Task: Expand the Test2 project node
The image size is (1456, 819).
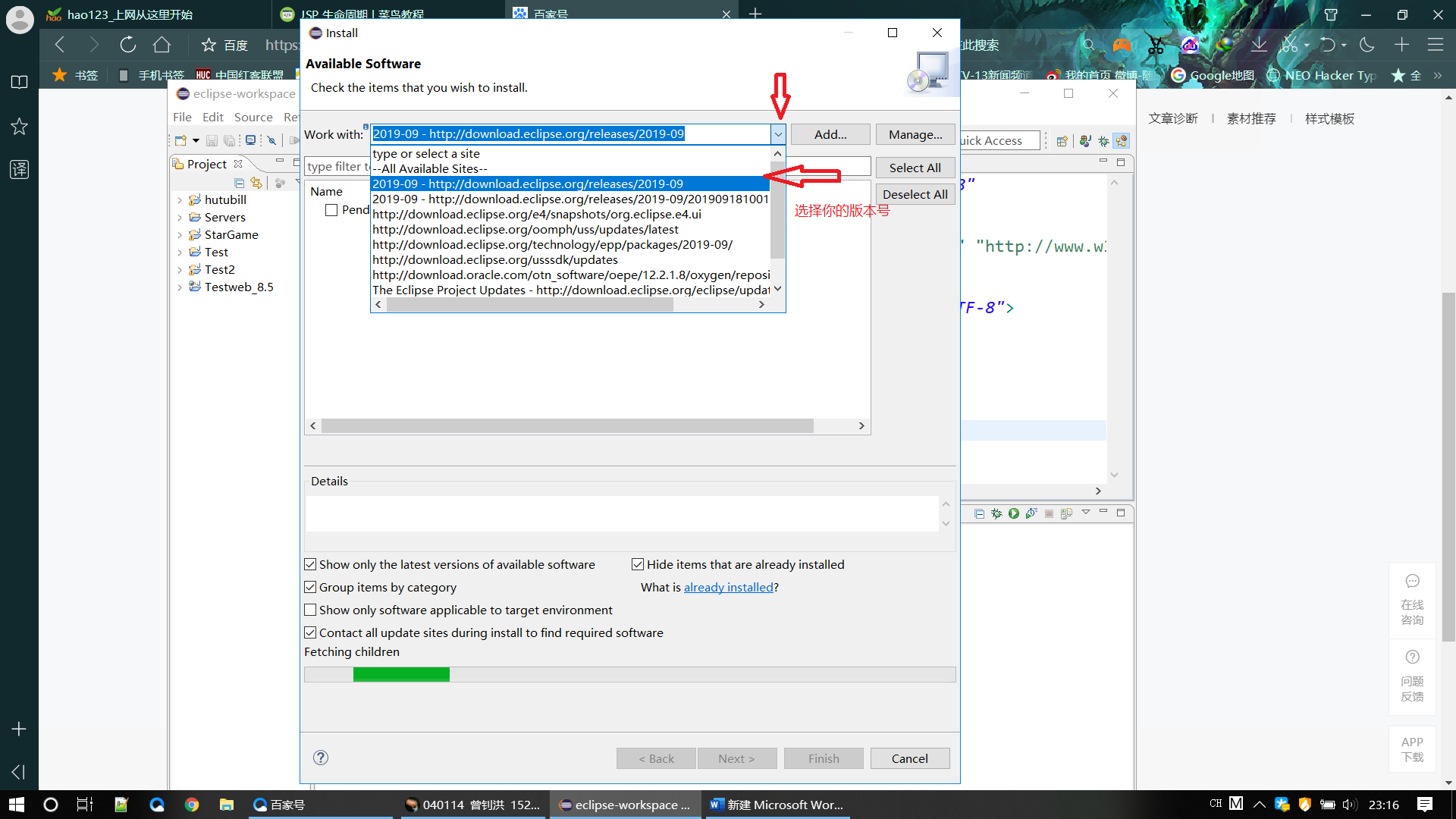Action: pyautogui.click(x=180, y=270)
